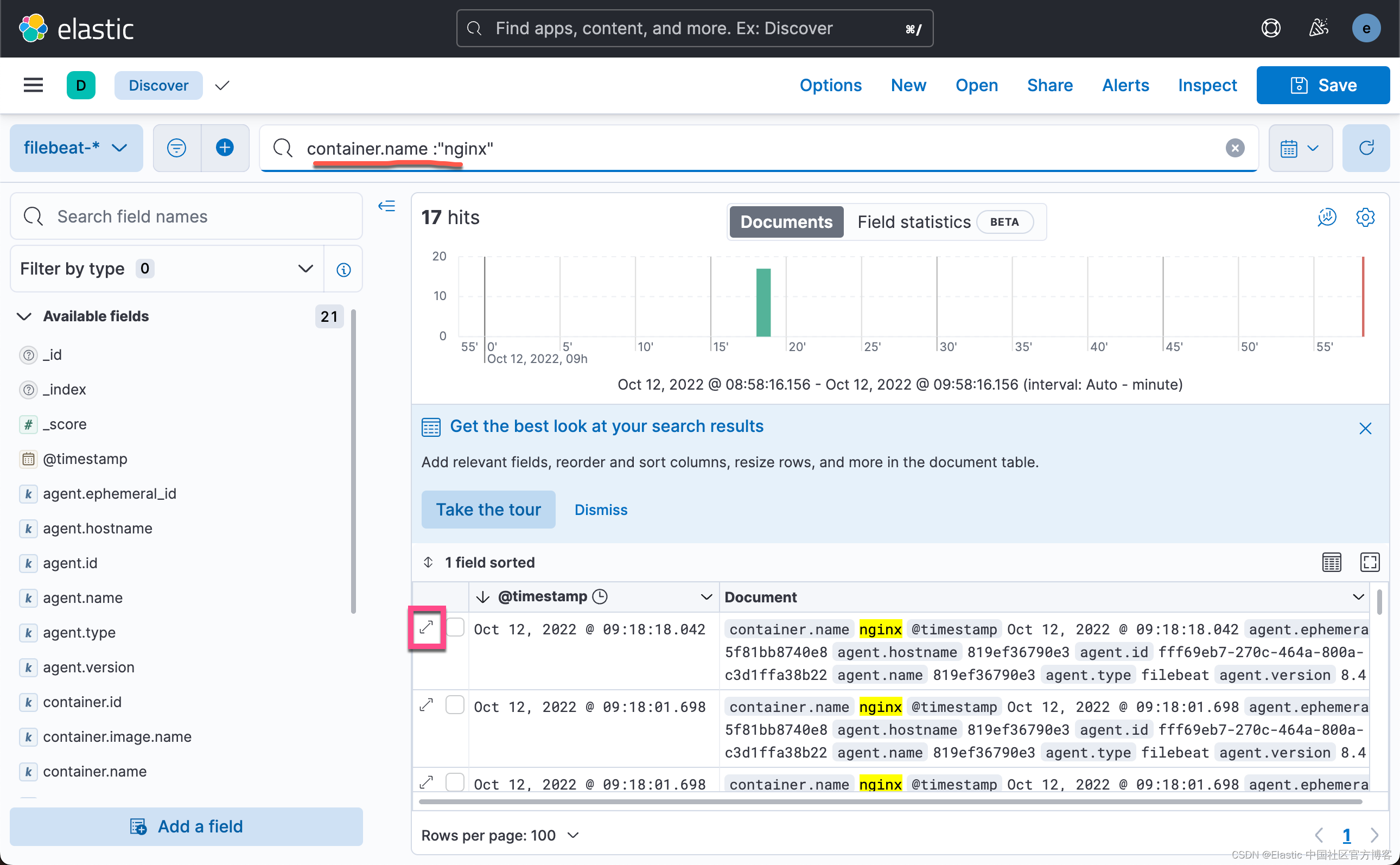Clear the search query text
1400x865 pixels.
[1234, 148]
